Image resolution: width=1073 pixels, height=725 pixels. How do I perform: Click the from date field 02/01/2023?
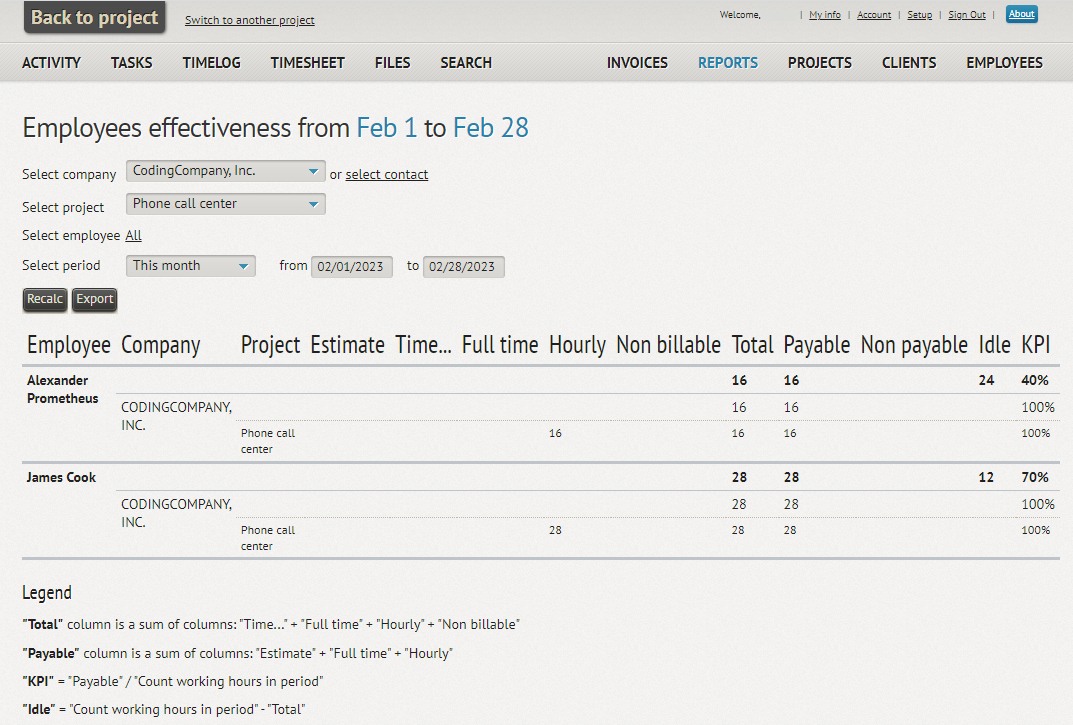coord(352,267)
